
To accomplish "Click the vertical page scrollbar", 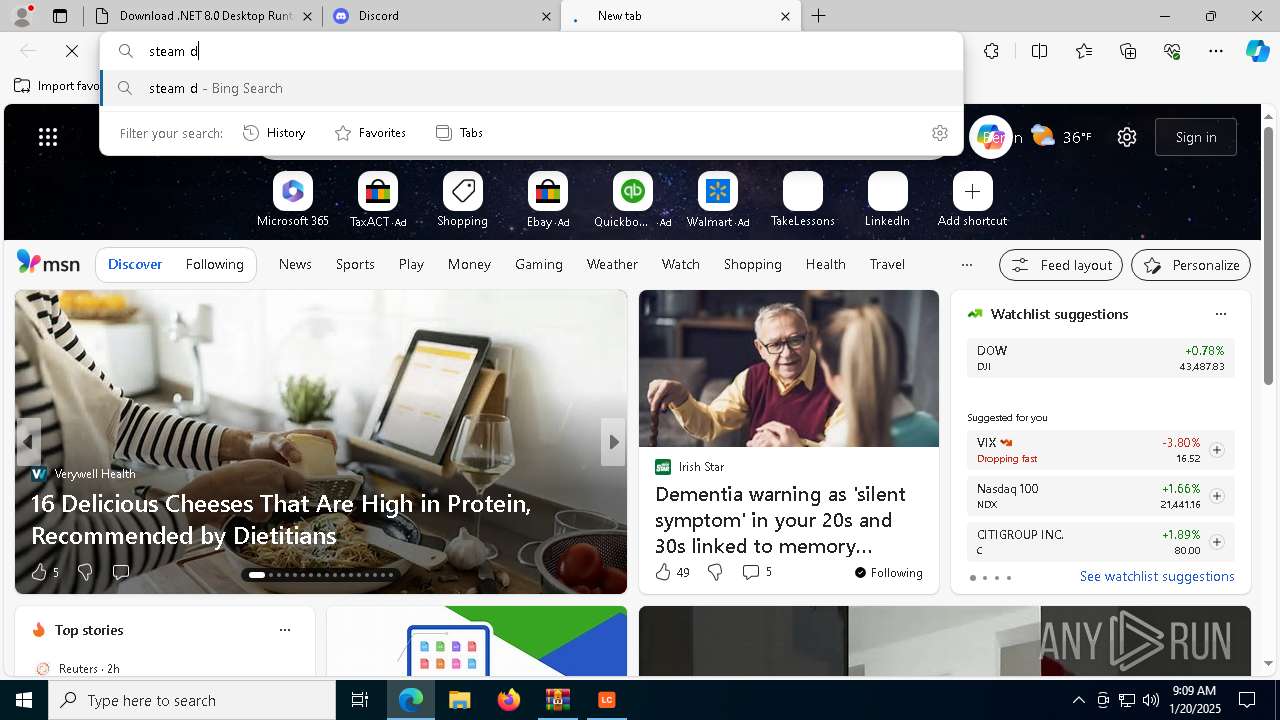I will click(x=1268, y=255).
